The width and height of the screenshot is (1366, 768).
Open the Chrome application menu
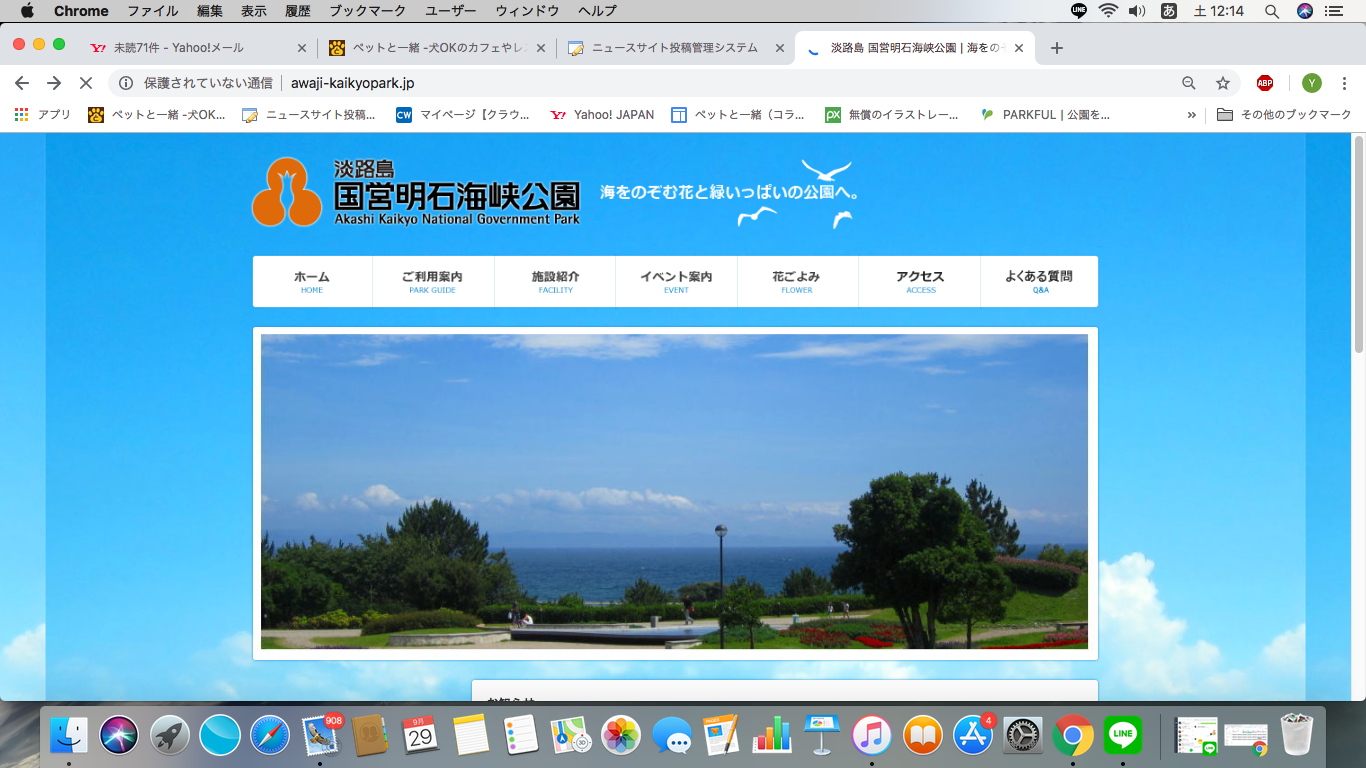pos(81,11)
